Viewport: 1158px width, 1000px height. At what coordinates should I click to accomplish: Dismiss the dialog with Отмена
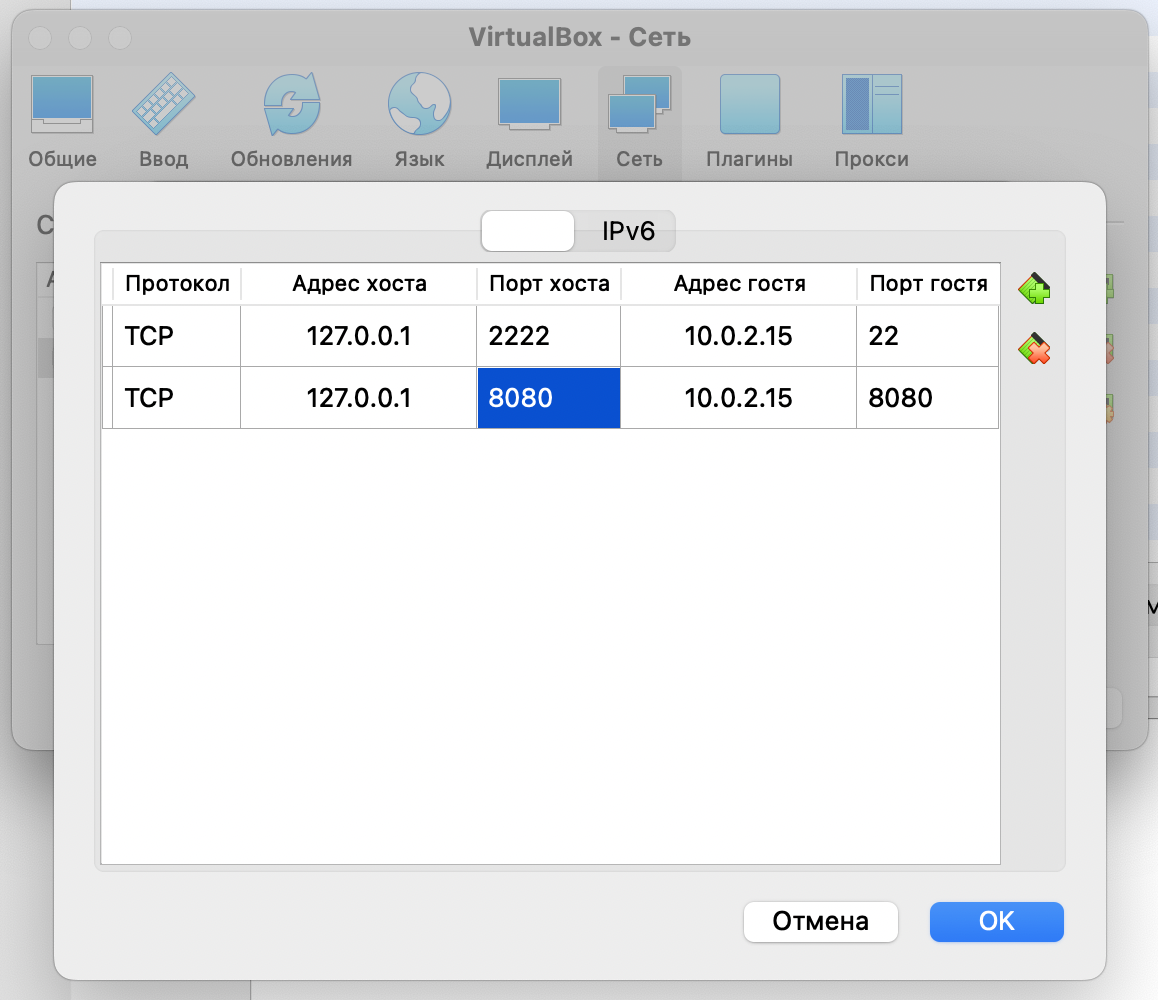[820, 922]
